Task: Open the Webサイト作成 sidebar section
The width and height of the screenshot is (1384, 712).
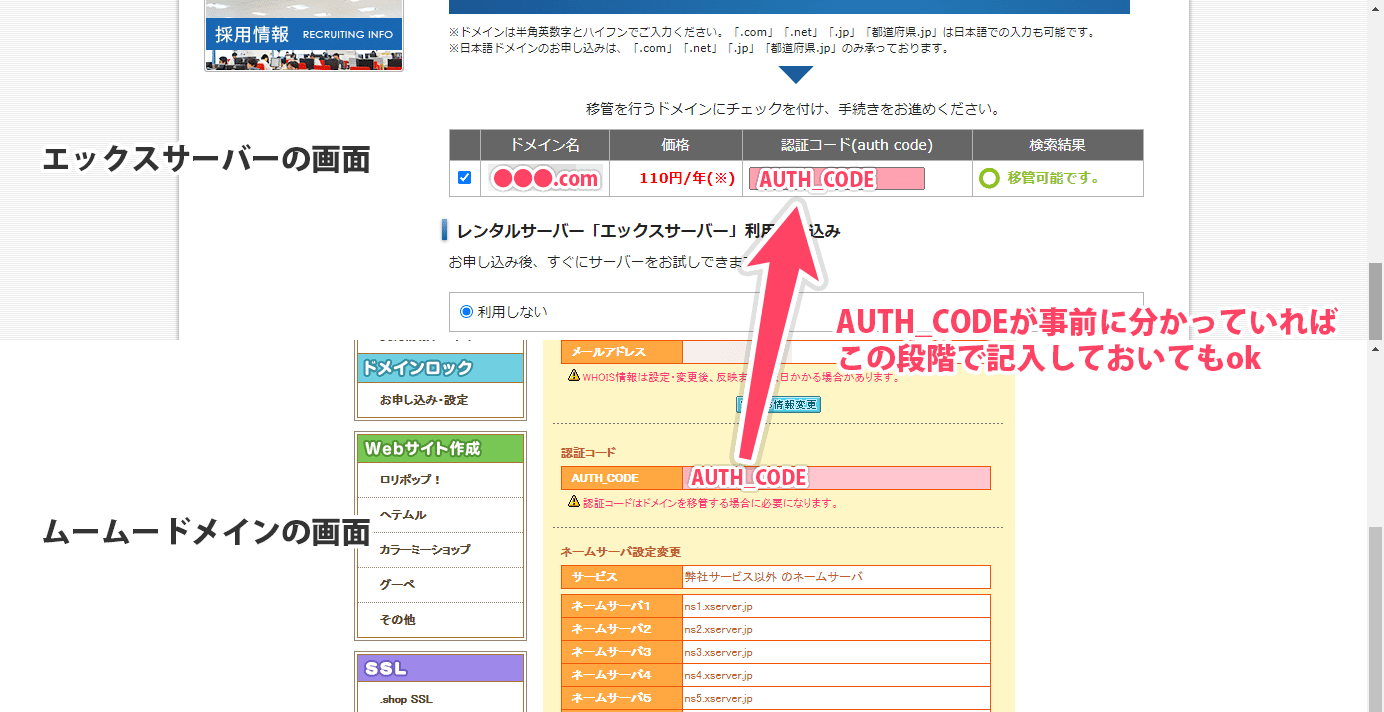Action: (441, 449)
